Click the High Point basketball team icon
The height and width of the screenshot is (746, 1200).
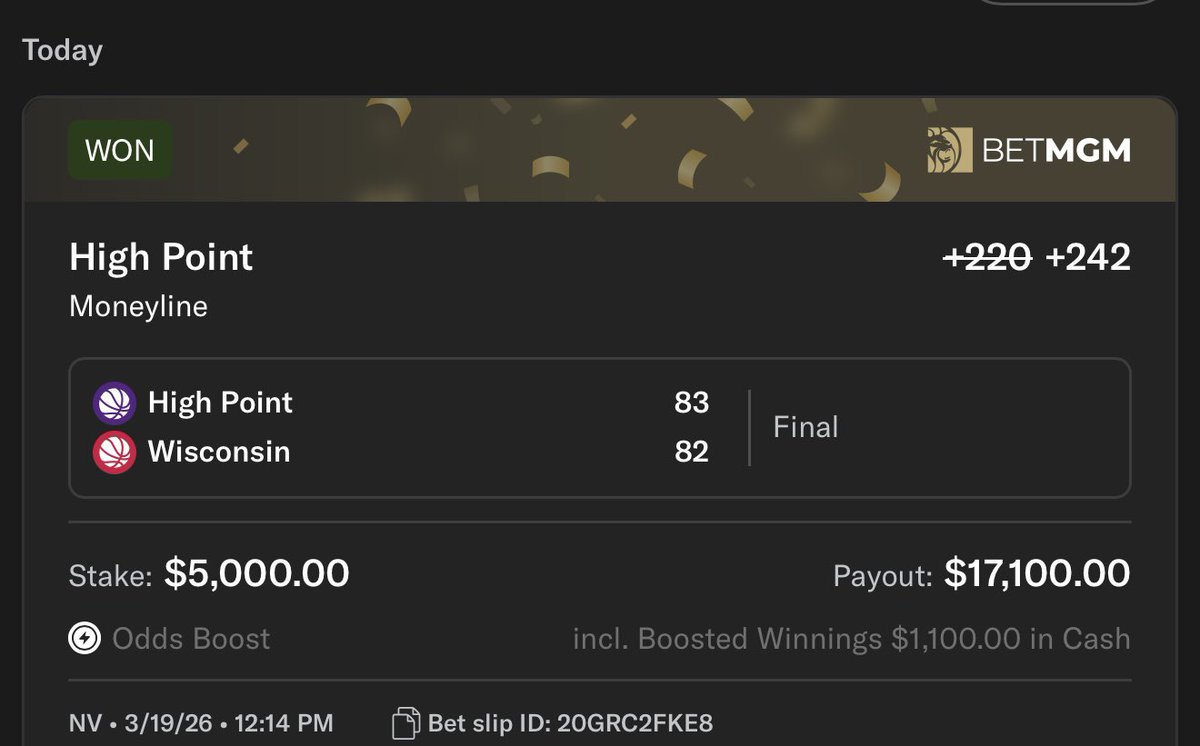point(114,403)
